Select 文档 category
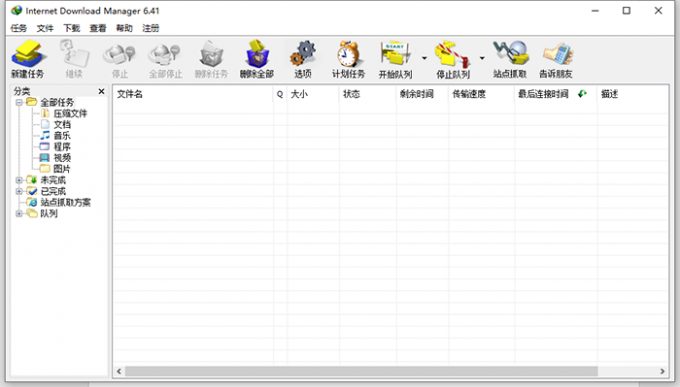The width and height of the screenshot is (680, 387). pyautogui.click(x=62, y=125)
